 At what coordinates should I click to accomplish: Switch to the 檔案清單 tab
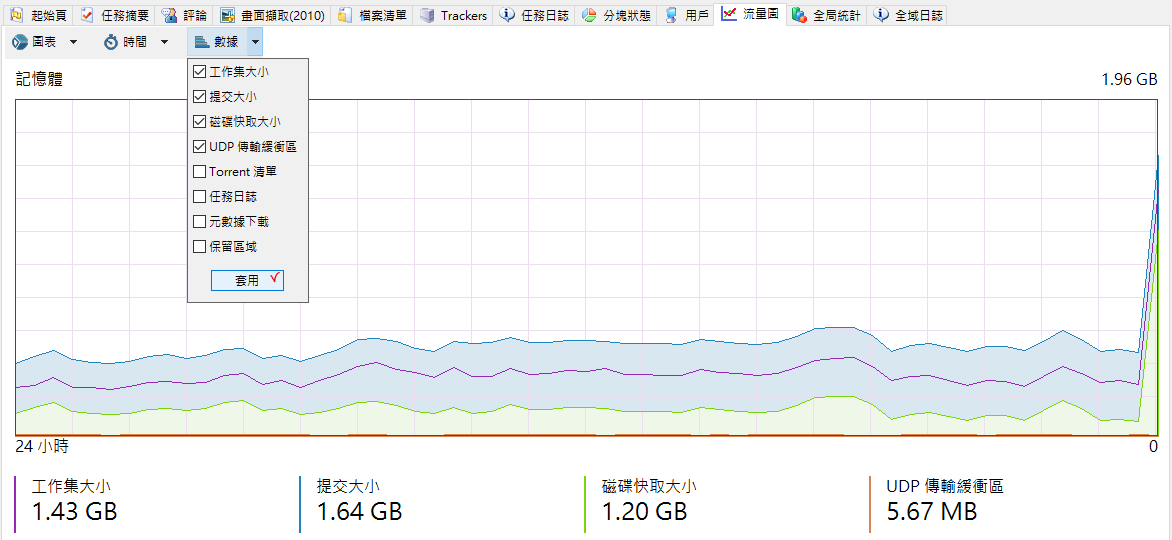coord(373,15)
